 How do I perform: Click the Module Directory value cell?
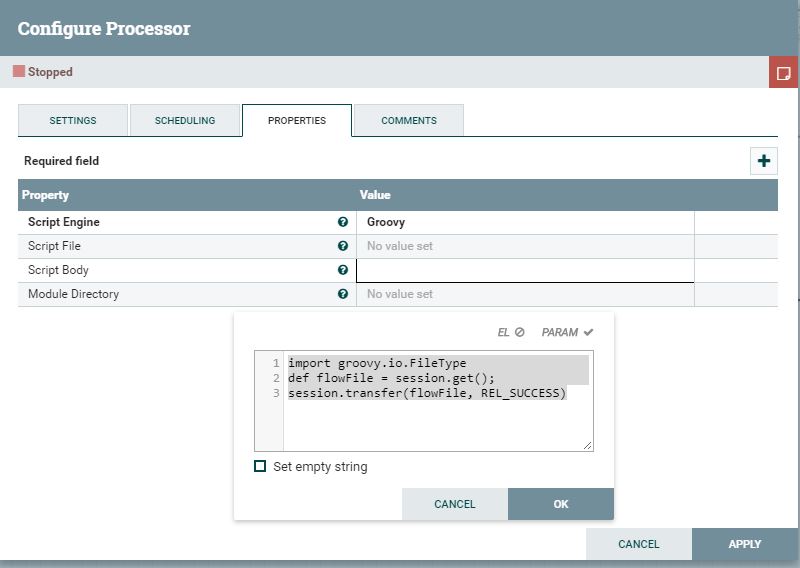pyautogui.click(x=524, y=294)
